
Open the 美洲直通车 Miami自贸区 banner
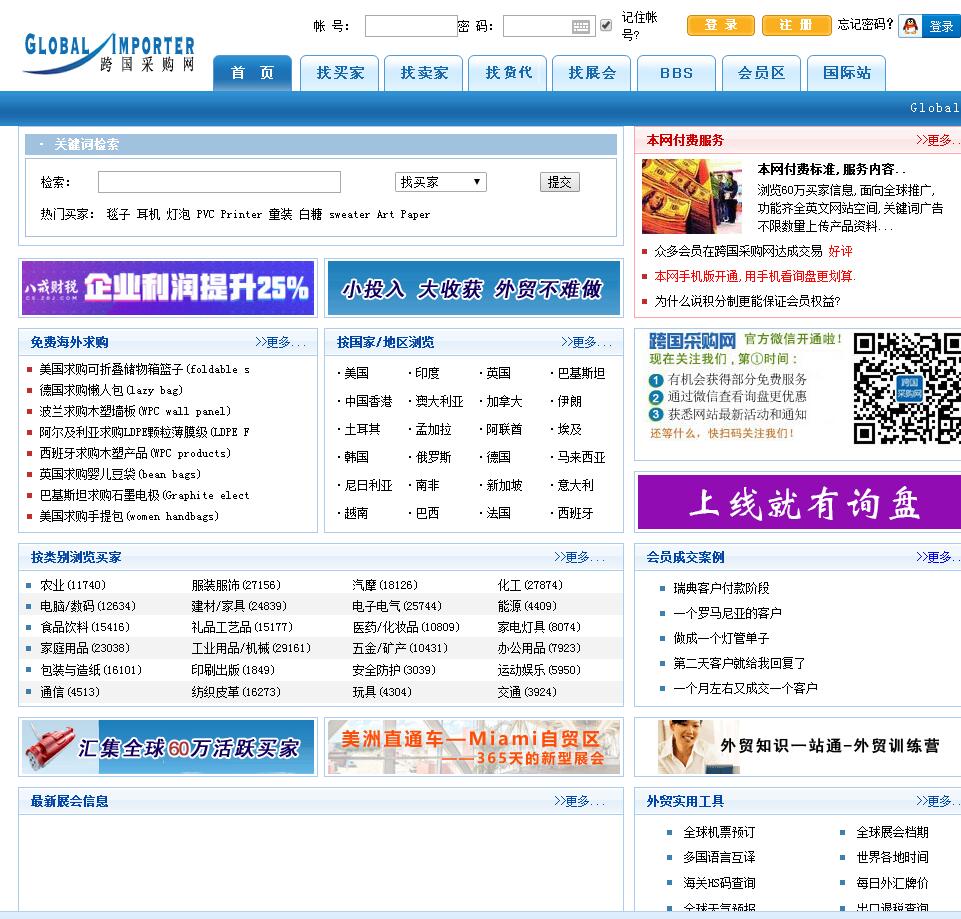[x=474, y=747]
